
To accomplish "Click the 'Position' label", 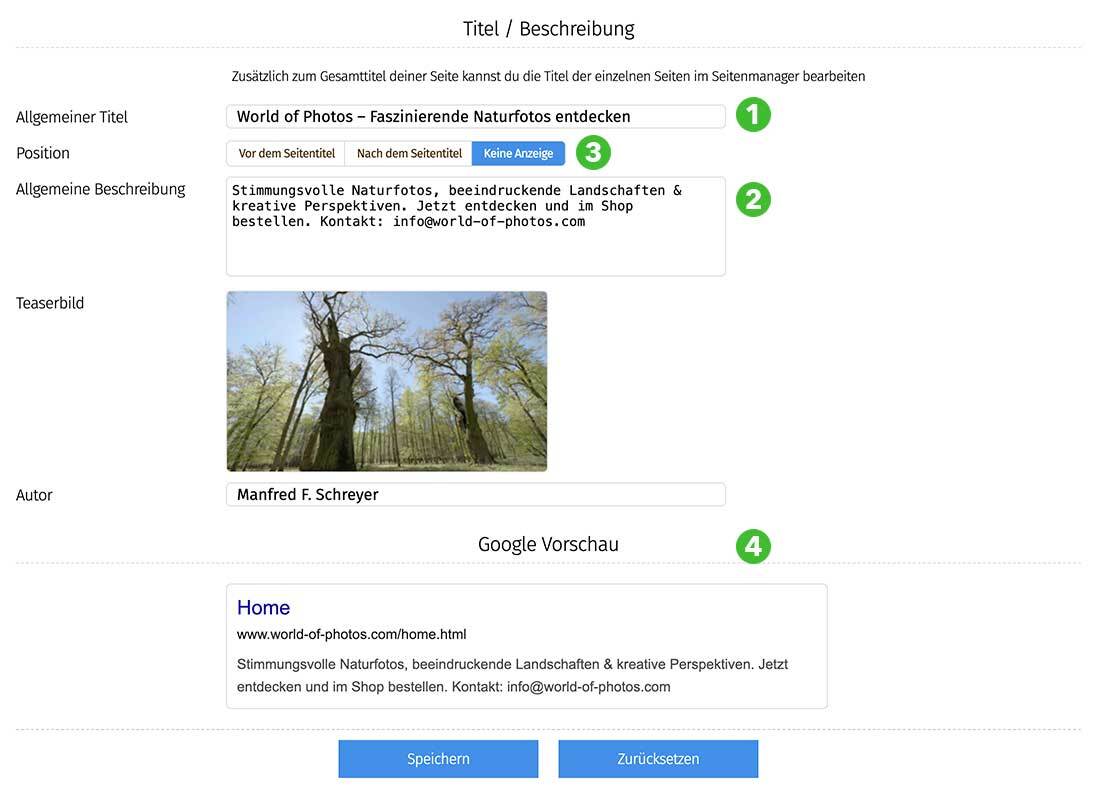I will point(43,153).
